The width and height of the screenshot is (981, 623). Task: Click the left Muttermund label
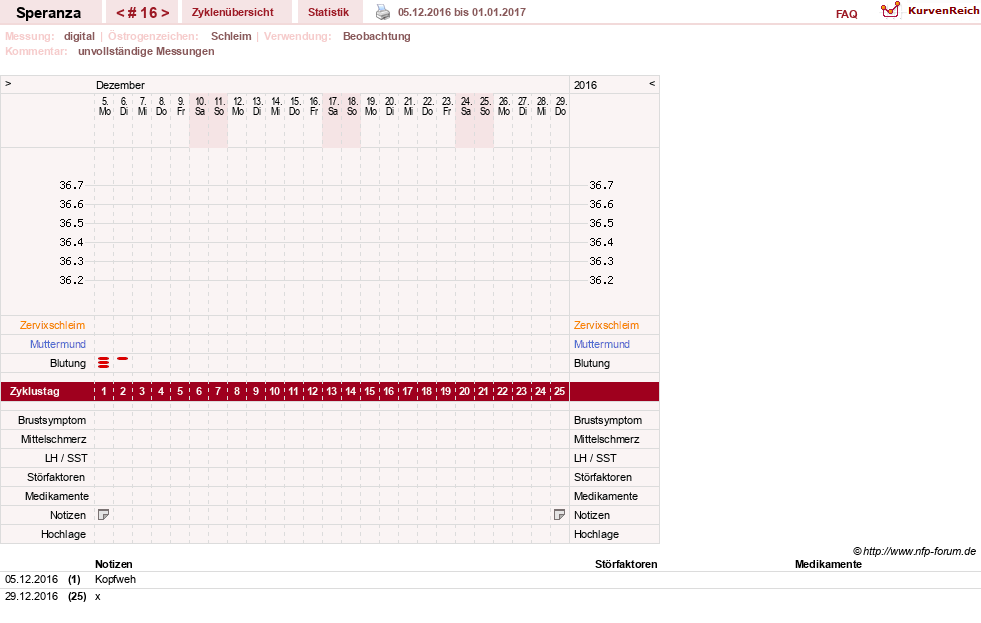point(58,344)
